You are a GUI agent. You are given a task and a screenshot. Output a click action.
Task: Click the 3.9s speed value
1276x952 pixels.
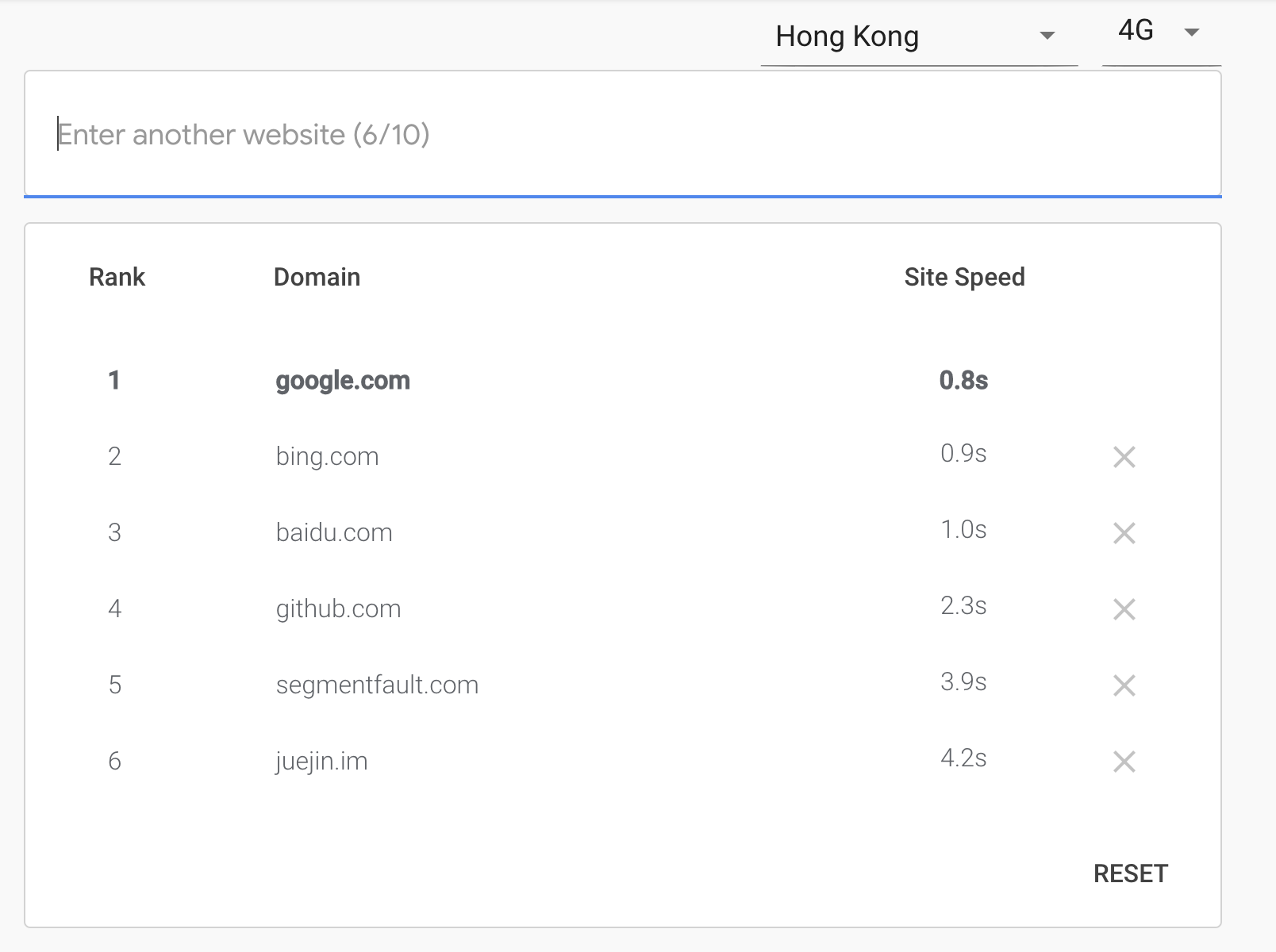click(x=963, y=681)
